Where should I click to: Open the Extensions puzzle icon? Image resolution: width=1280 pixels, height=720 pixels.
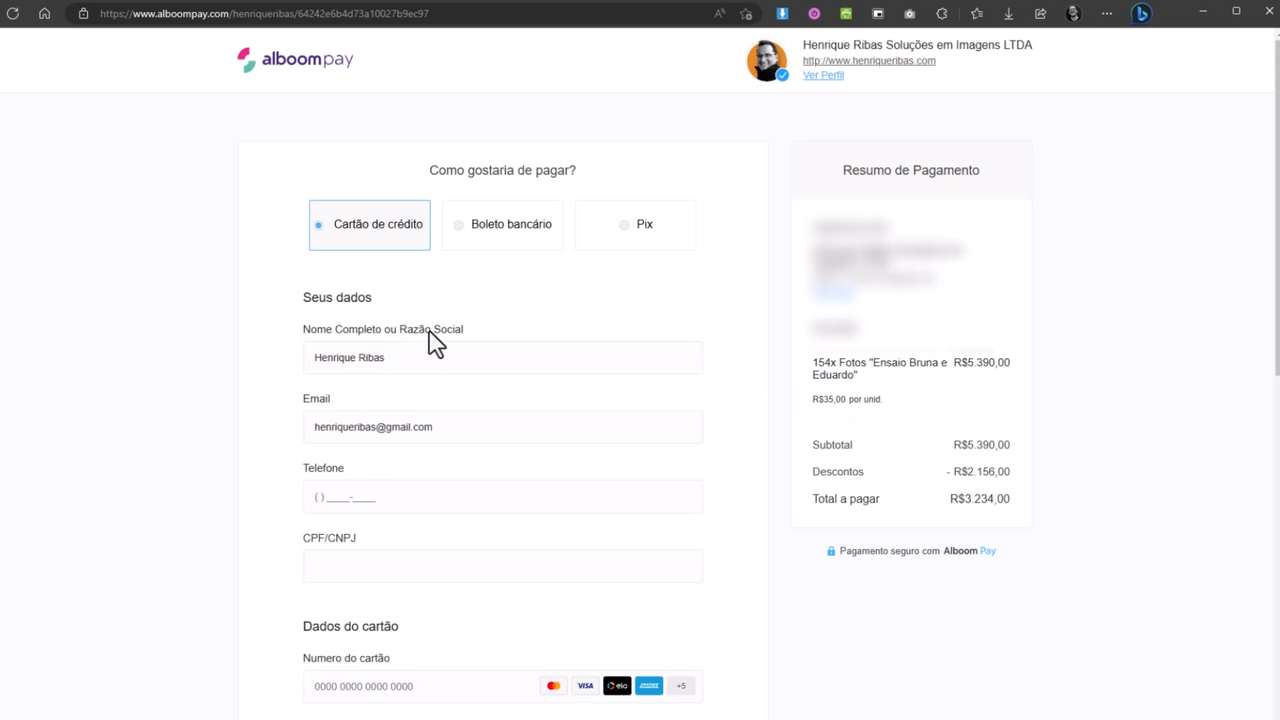pos(941,14)
